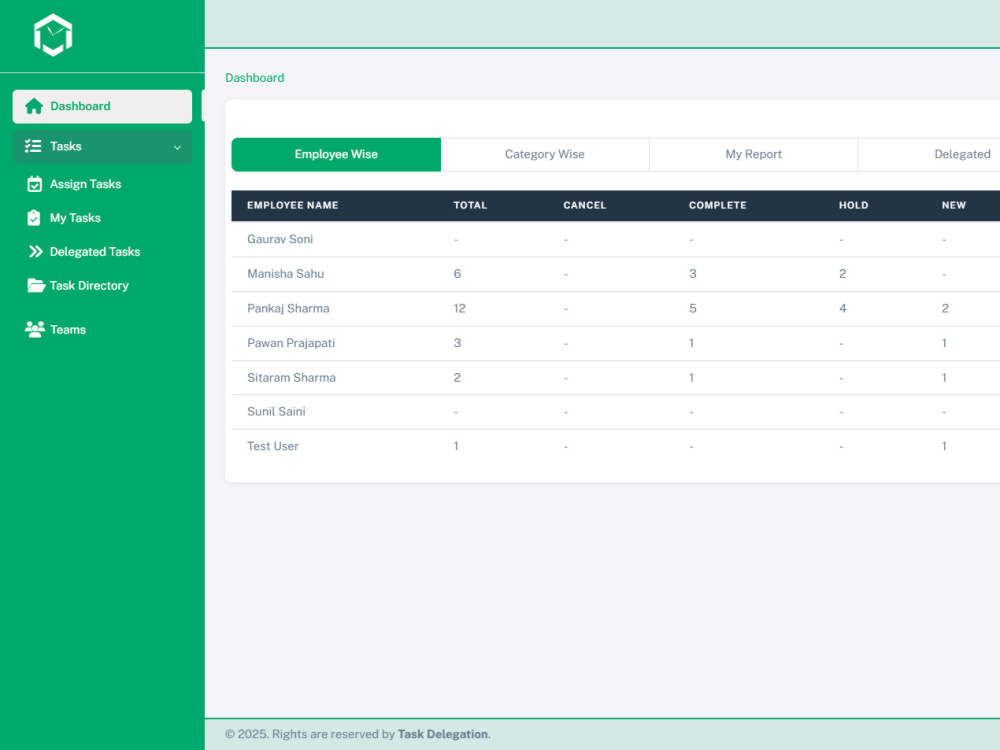Click Test User's total value 1
1000x750 pixels.
pos(456,446)
